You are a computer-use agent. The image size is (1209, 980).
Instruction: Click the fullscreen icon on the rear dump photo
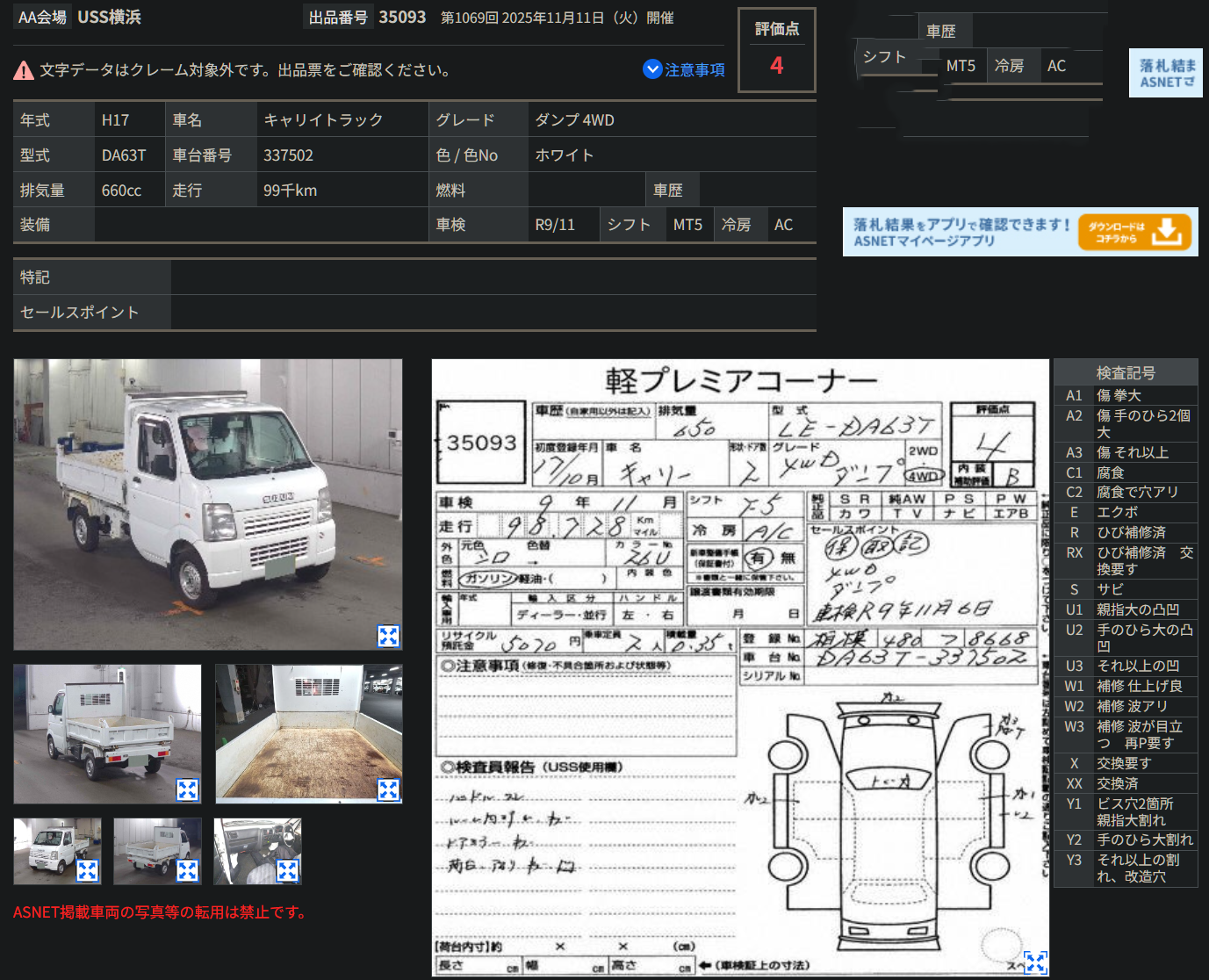pos(186,788)
